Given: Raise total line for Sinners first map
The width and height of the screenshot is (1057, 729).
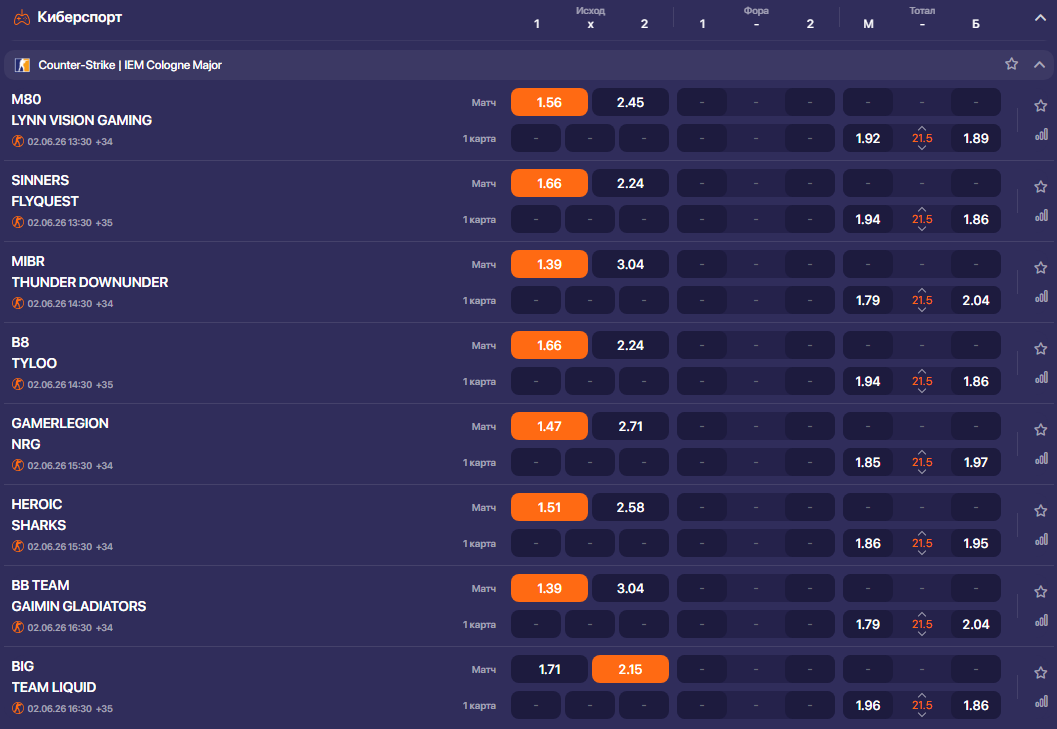Looking at the screenshot, I should pyautogui.click(x=922, y=209).
